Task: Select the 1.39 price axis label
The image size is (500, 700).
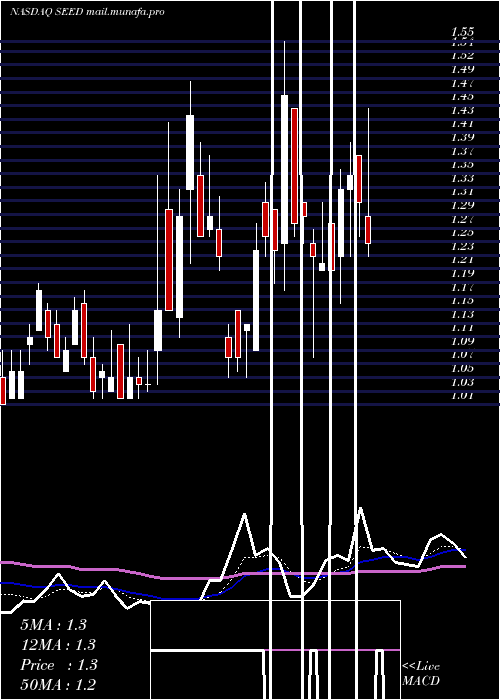Action: 462,138
